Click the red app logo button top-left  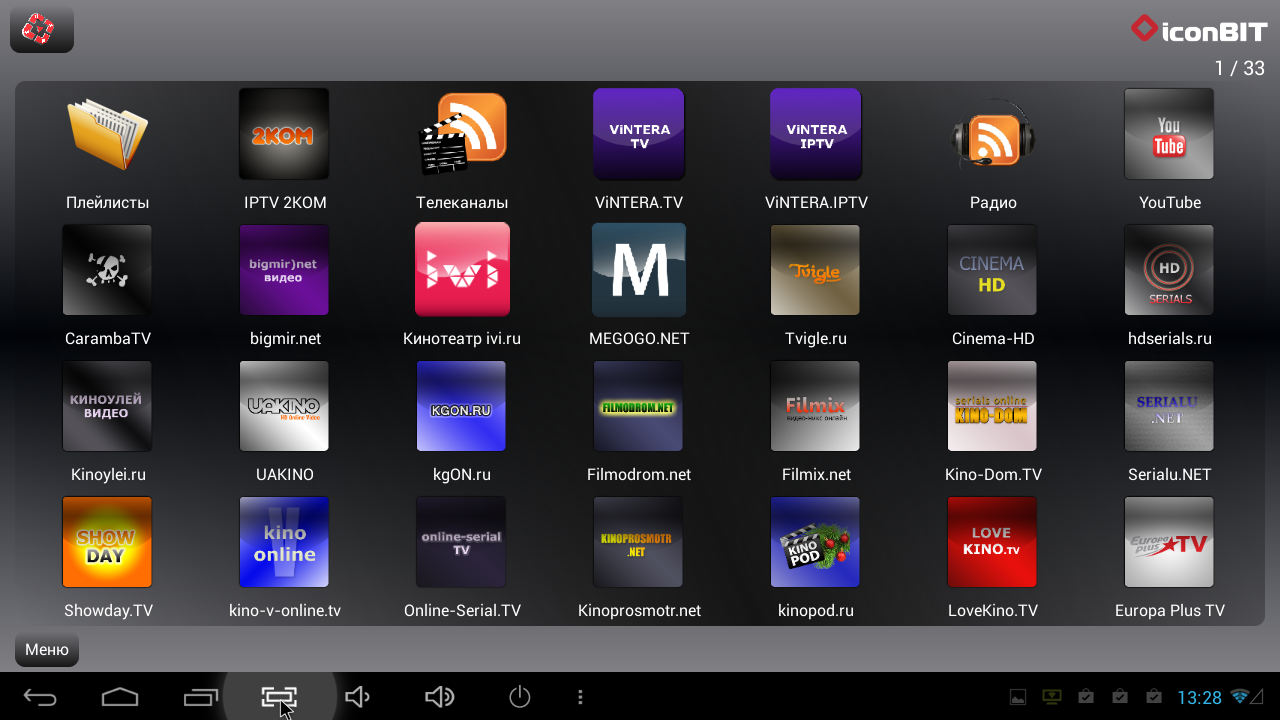tap(41, 30)
